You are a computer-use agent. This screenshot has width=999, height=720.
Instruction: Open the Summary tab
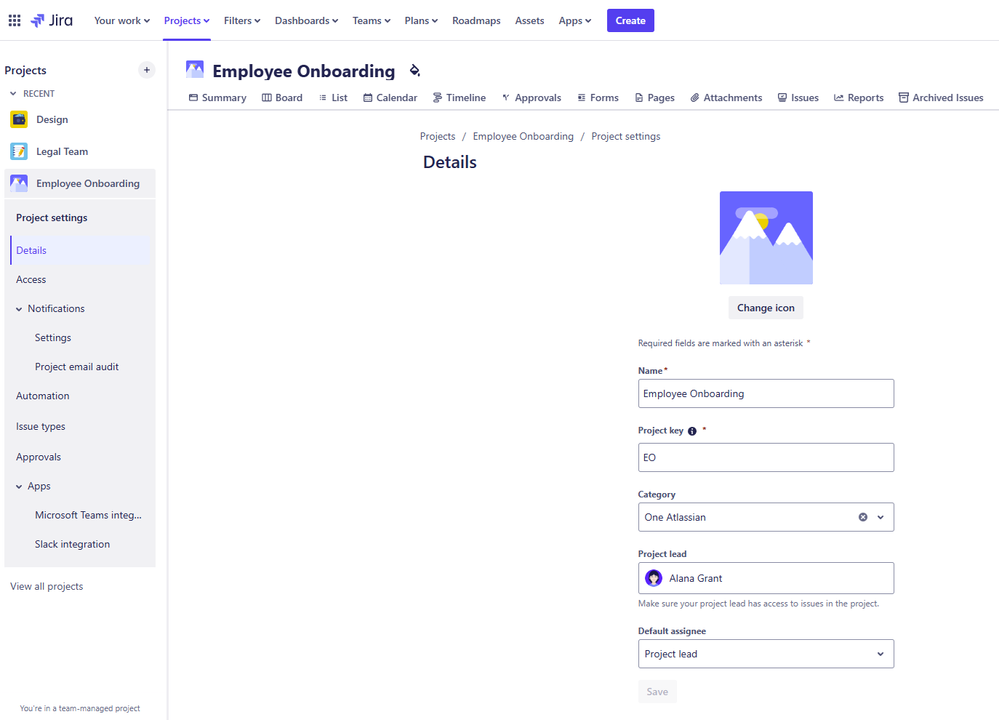[x=217, y=97]
